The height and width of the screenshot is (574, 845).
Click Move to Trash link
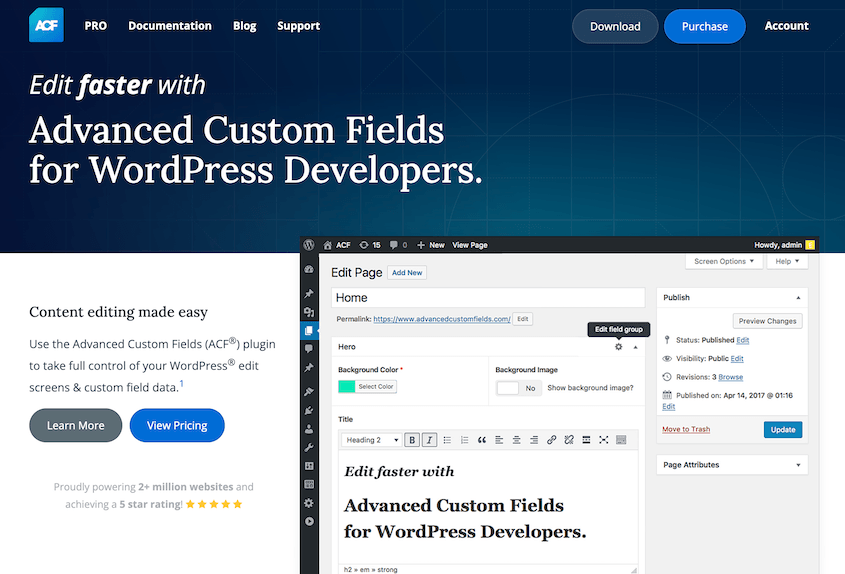(x=686, y=430)
